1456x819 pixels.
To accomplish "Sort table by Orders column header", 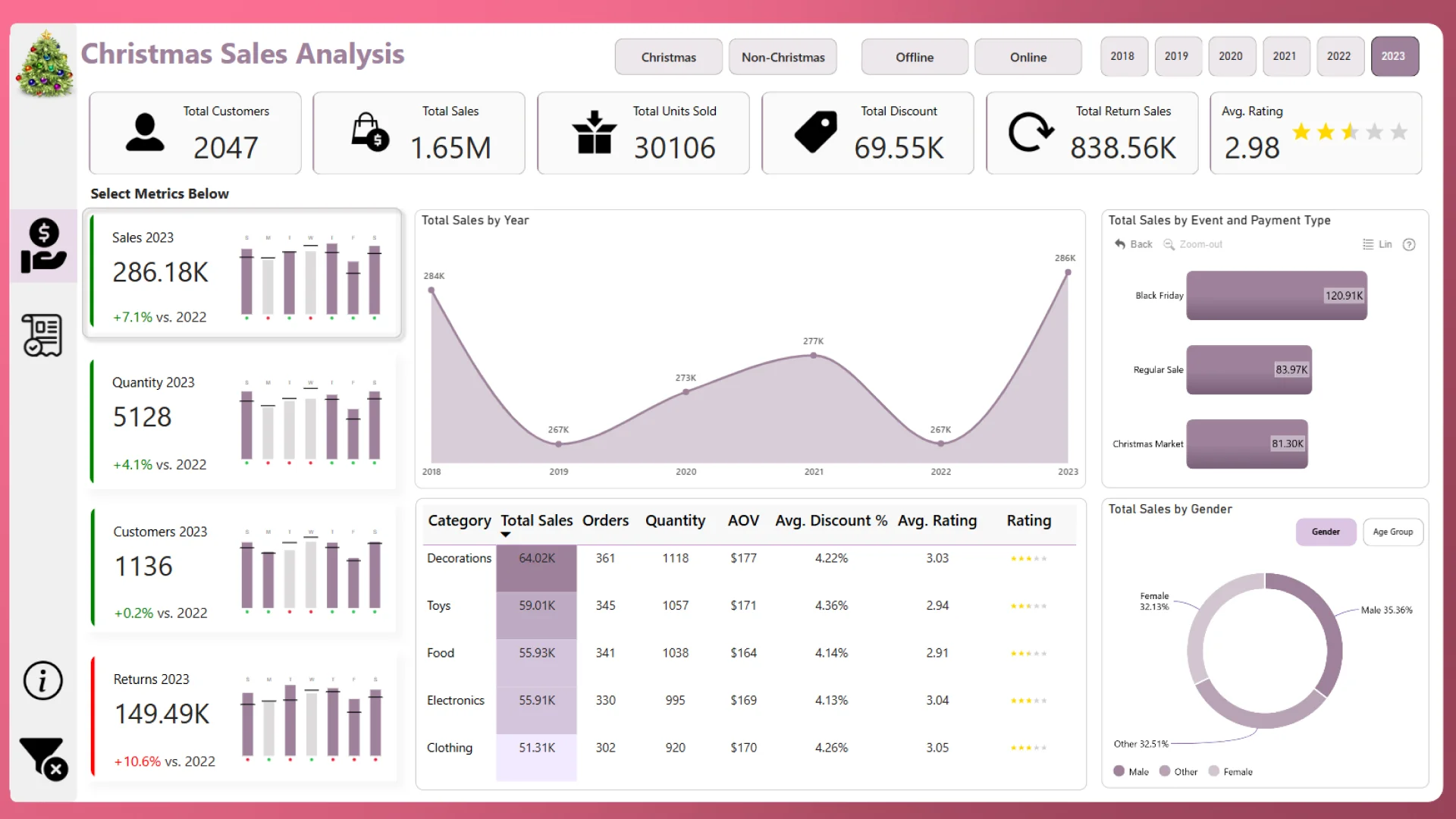I will click(605, 520).
